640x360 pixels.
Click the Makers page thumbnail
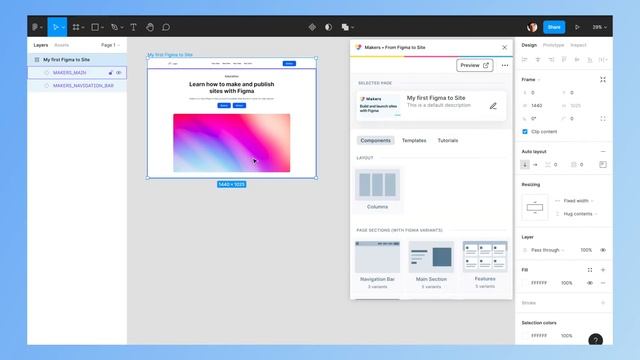coord(379,106)
